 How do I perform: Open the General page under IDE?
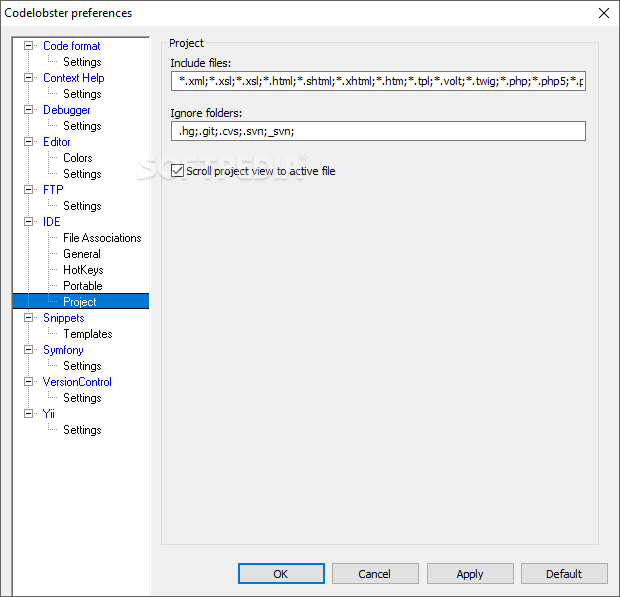pyautogui.click(x=82, y=254)
